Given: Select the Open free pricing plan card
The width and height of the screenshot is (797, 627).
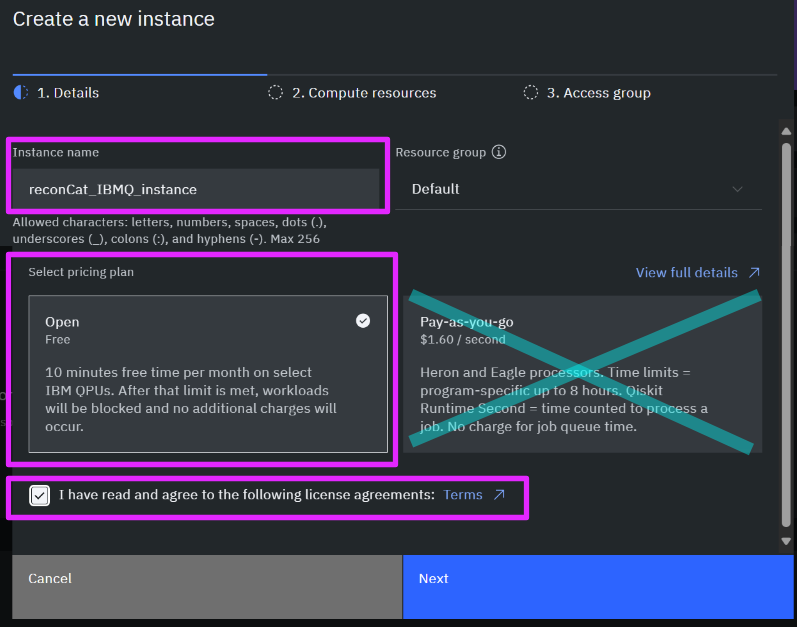Looking at the screenshot, I should coord(208,374).
